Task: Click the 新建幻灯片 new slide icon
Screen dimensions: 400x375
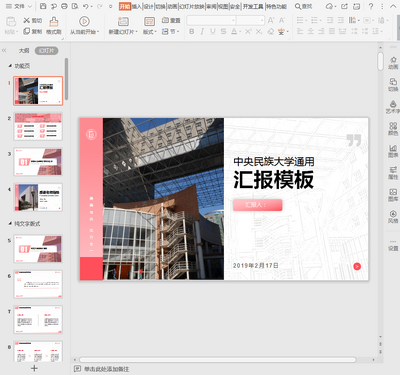Action: click(x=123, y=22)
